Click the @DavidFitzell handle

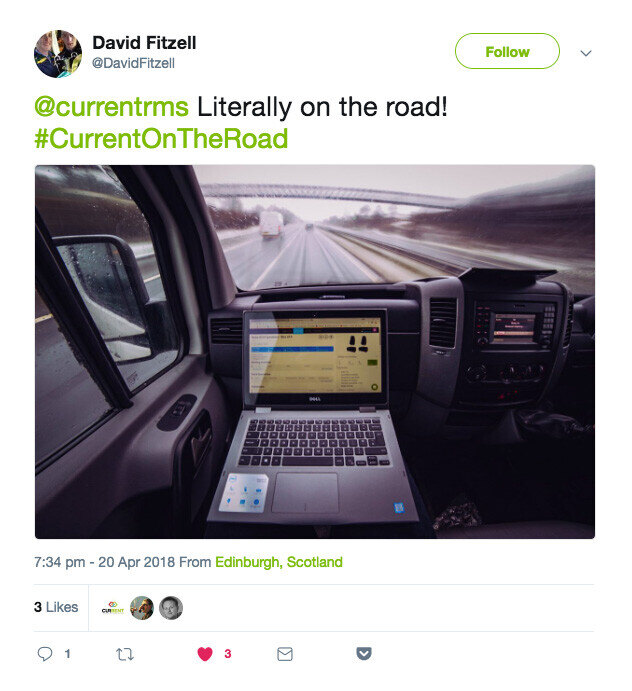coord(133,63)
